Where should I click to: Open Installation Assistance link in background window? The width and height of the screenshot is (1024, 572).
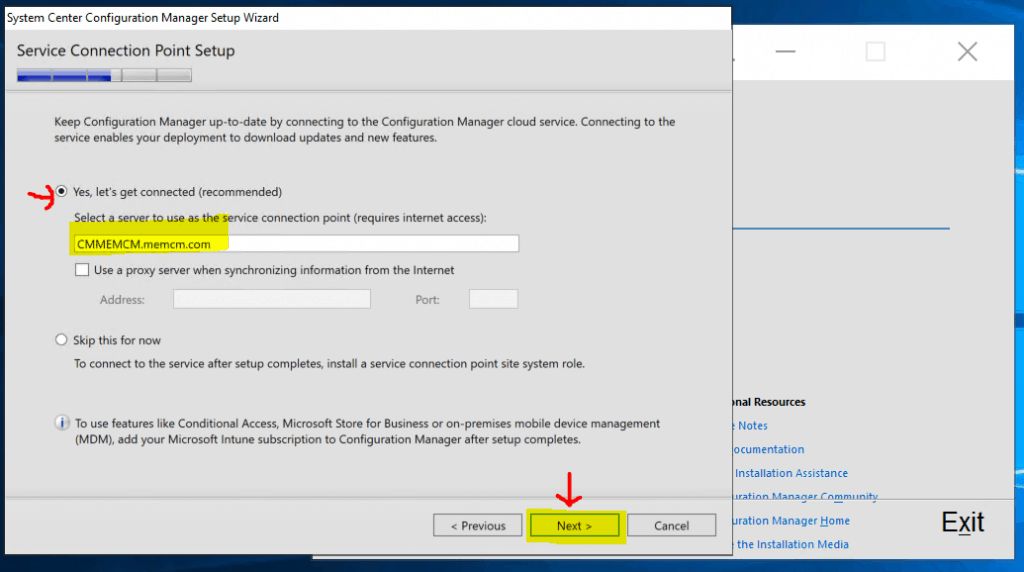(791, 473)
